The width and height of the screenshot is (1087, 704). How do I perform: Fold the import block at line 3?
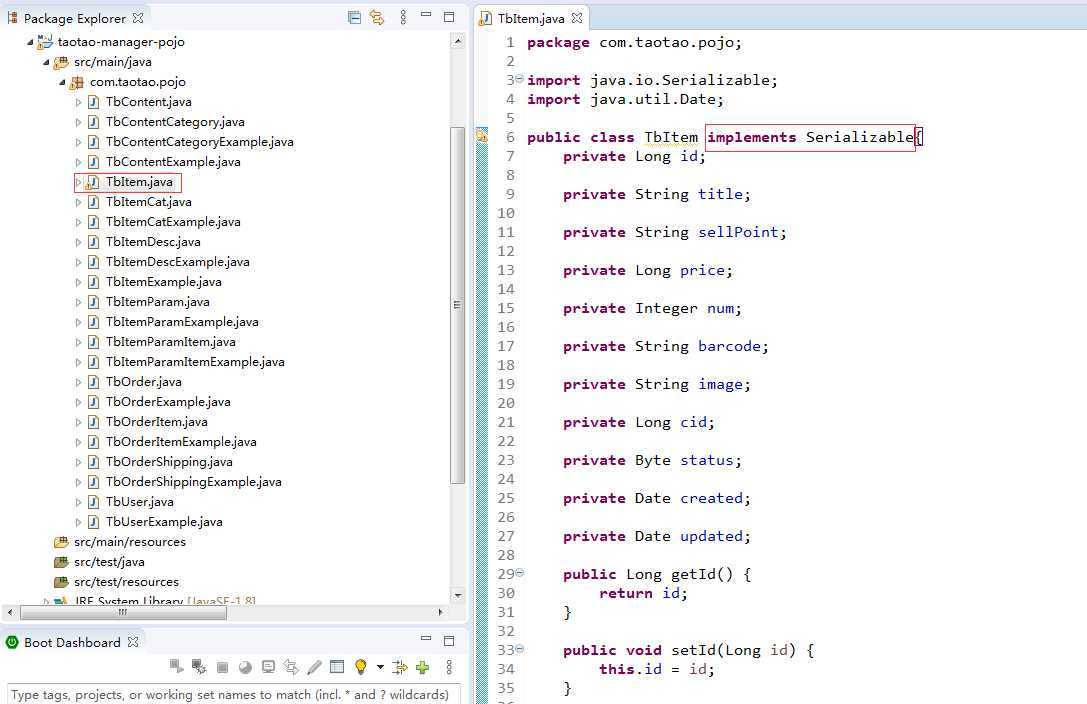520,80
